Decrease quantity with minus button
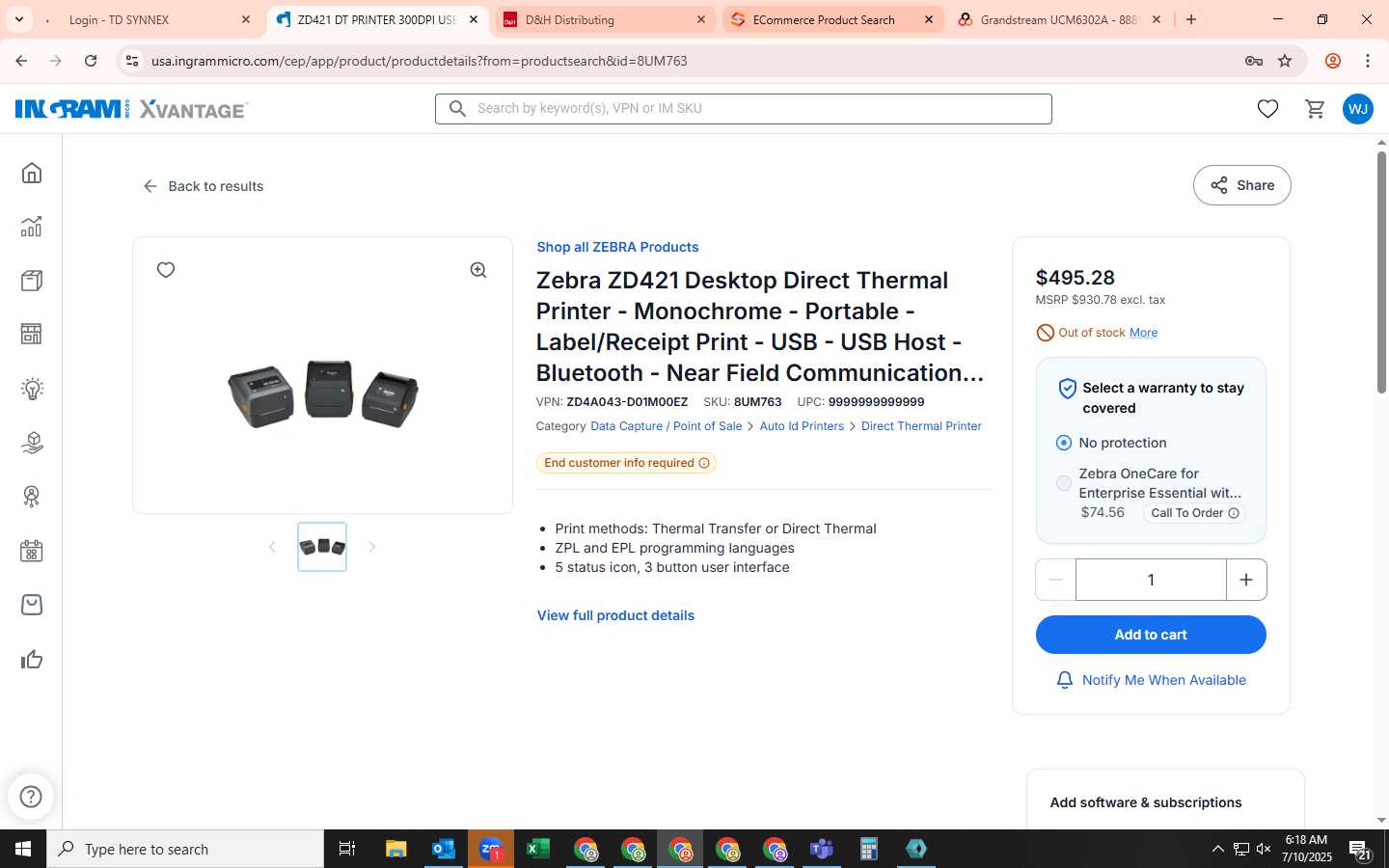Viewport: 1389px width, 868px height. [1055, 580]
